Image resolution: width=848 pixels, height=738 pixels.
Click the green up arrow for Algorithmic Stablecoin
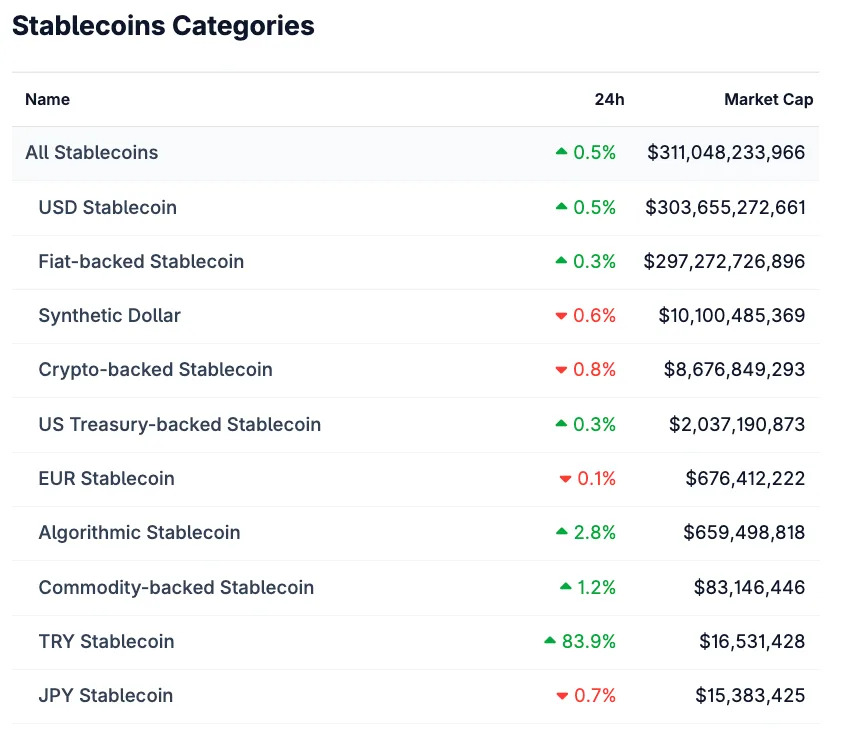561,532
